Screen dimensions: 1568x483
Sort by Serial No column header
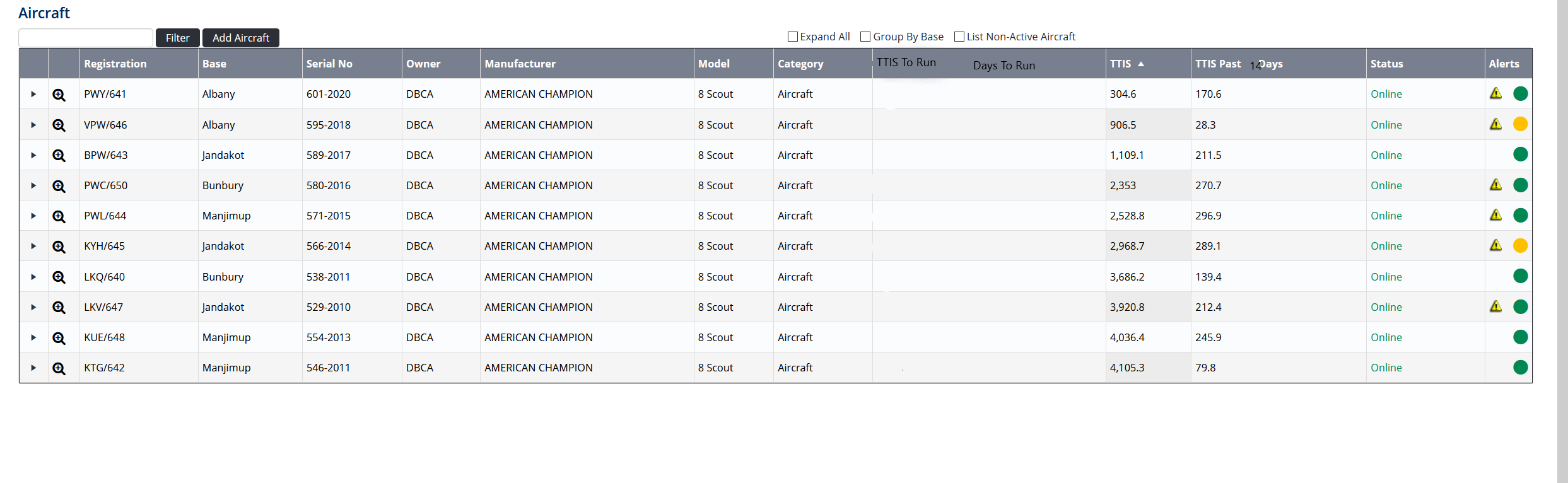[x=329, y=64]
